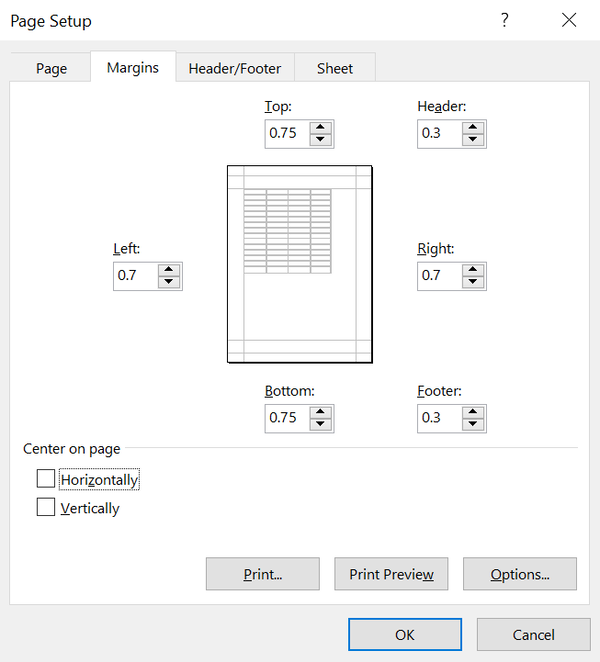Click the Print... button
Screen dimensions: 600x662
point(263,574)
